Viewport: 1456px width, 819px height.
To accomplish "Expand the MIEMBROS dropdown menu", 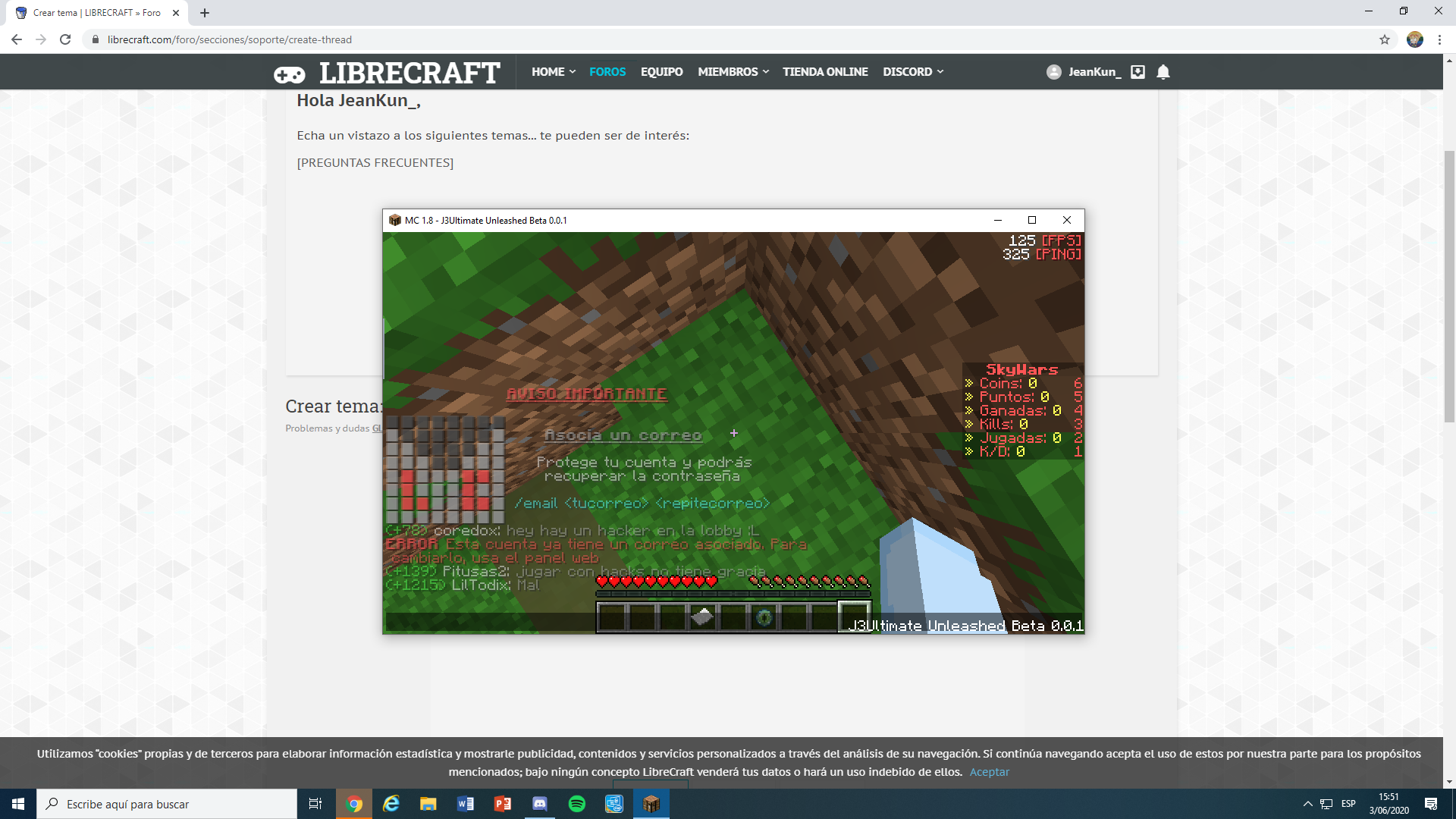I will point(733,72).
